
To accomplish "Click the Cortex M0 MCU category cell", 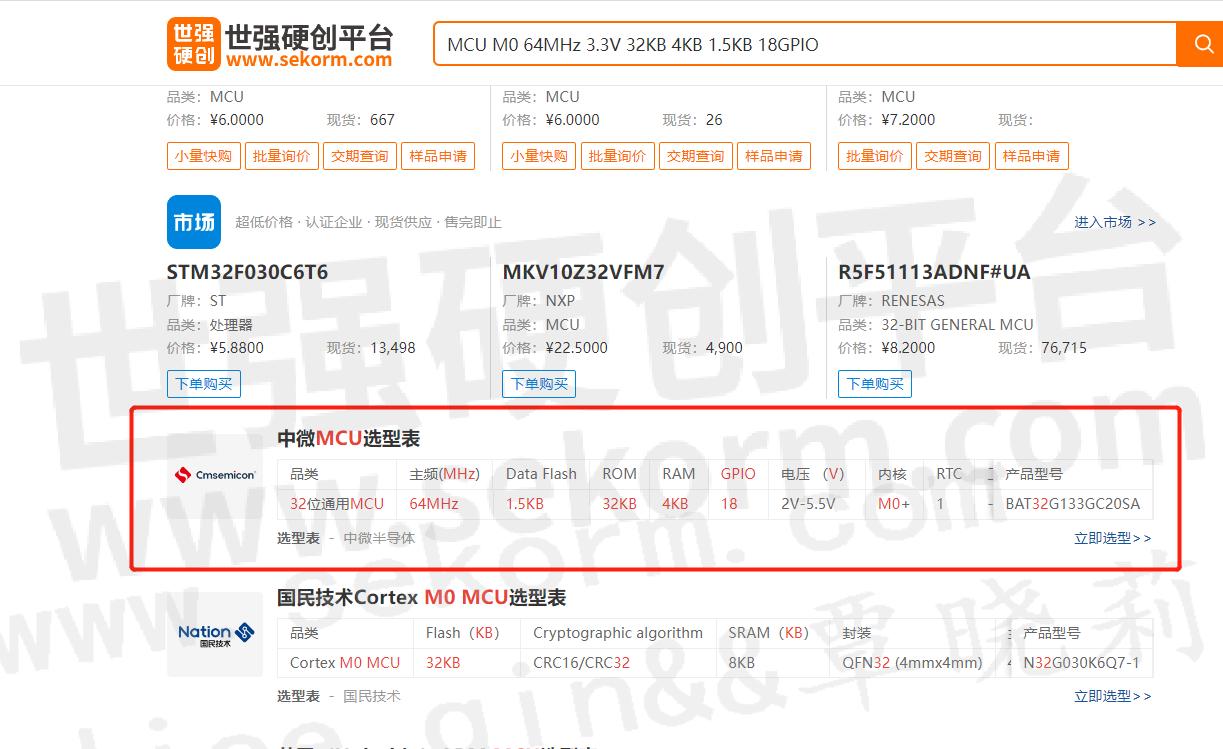I will [x=345, y=663].
